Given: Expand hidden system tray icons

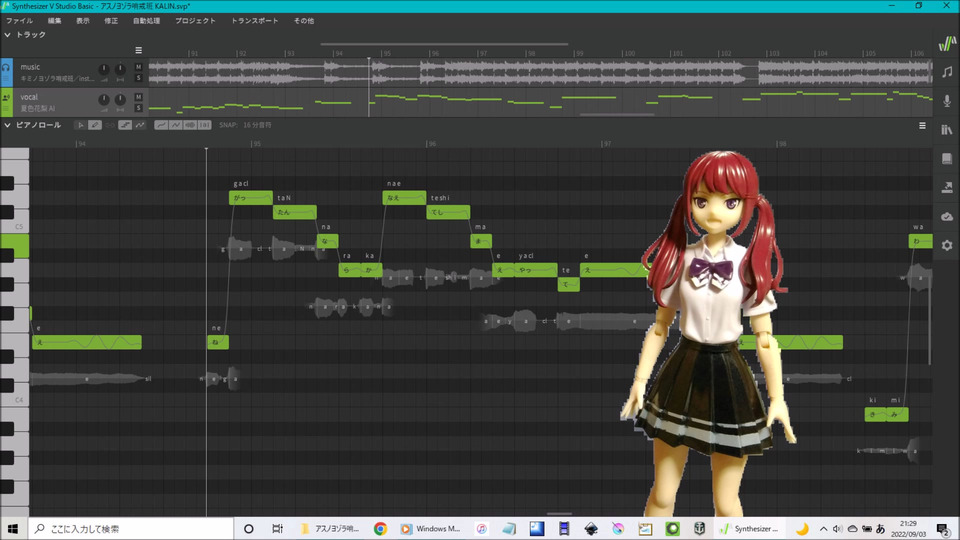Looking at the screenshot, I should 823,528.
